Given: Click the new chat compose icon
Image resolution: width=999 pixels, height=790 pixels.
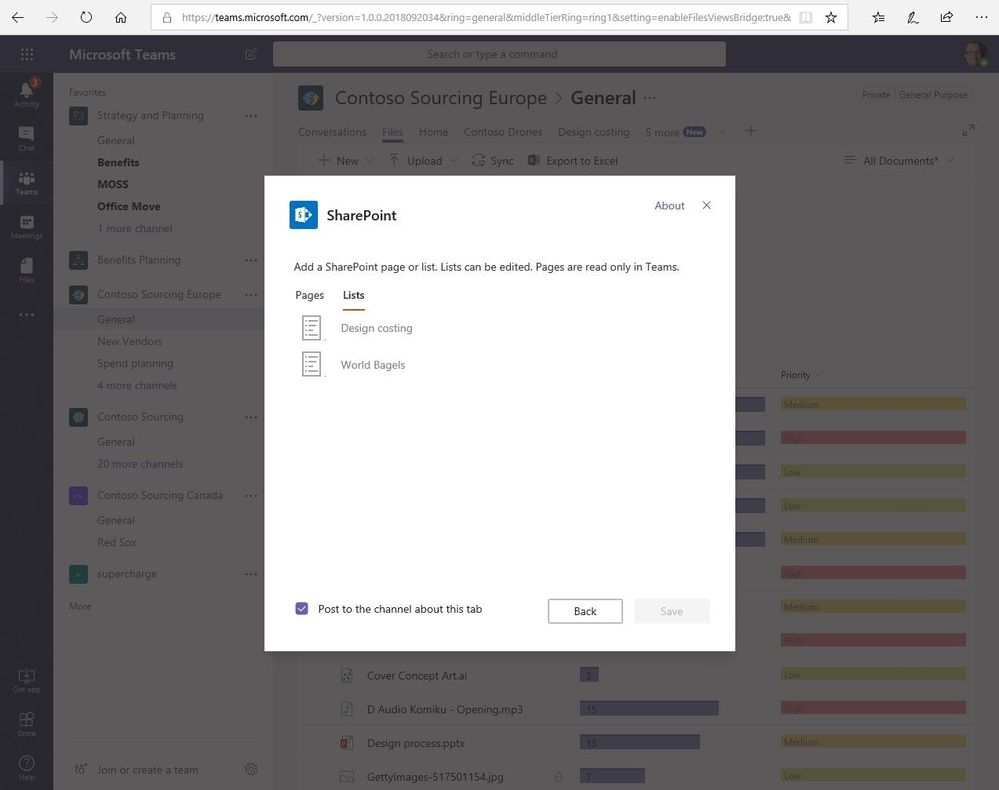Looking at the screenshot, I should [x=251, y=54].
